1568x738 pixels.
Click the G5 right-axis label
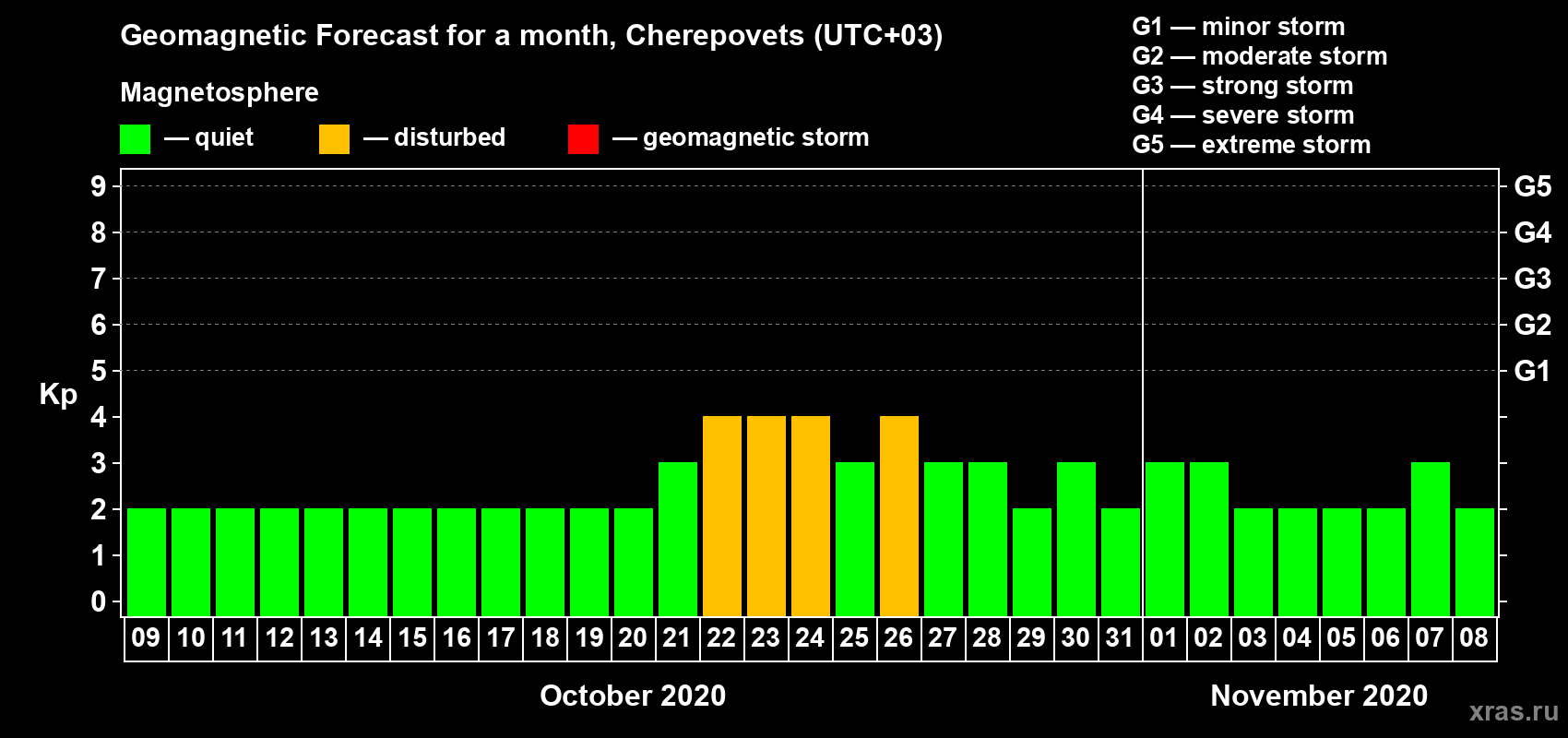click(1533, 186)
